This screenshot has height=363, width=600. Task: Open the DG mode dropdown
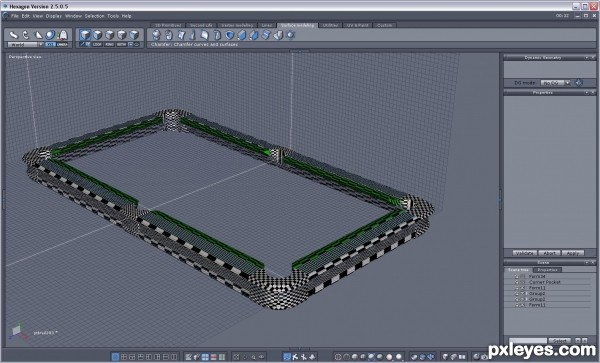click(555, 83)
